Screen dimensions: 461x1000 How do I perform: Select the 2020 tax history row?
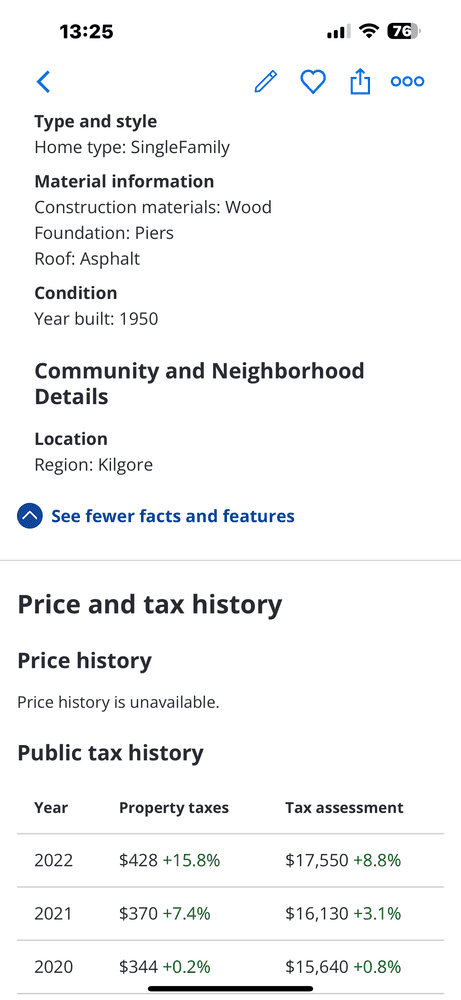[230, 967]
